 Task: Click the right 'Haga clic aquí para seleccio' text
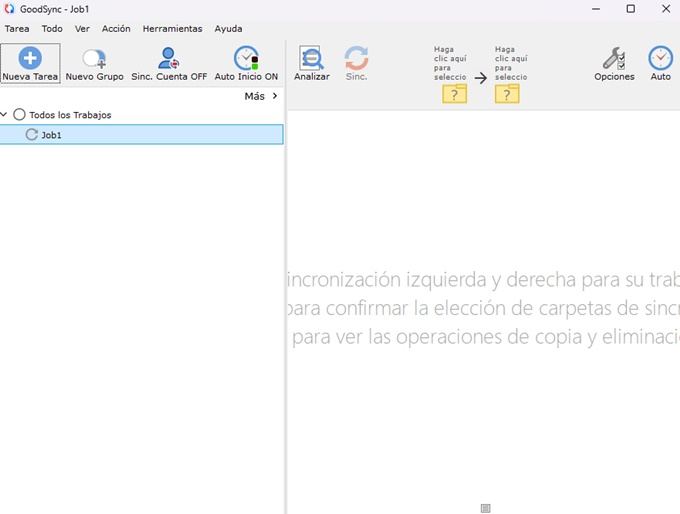pos(511,63)
